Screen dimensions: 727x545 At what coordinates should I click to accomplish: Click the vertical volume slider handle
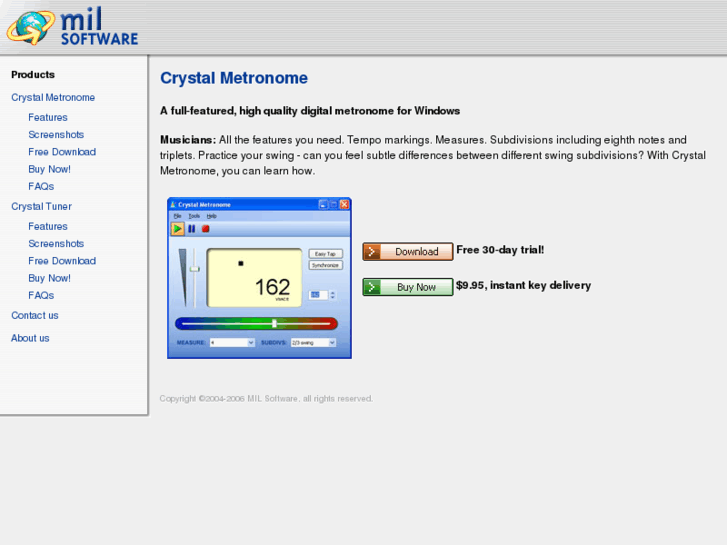coord(195,269)
